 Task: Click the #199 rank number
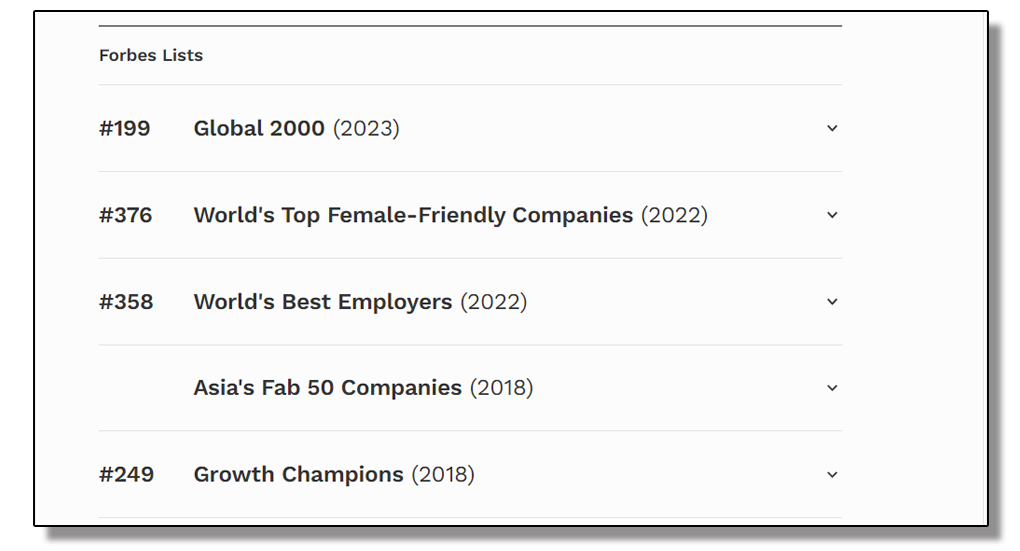(x=125, y=128)
